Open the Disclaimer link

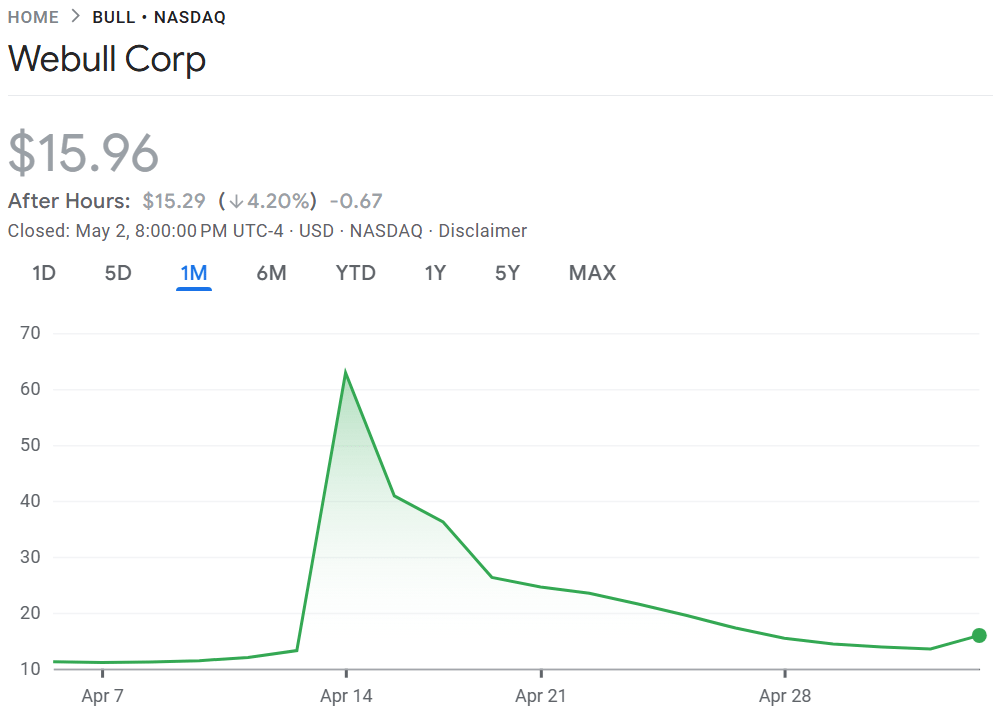pyautogui.click(x=483, y=231)
